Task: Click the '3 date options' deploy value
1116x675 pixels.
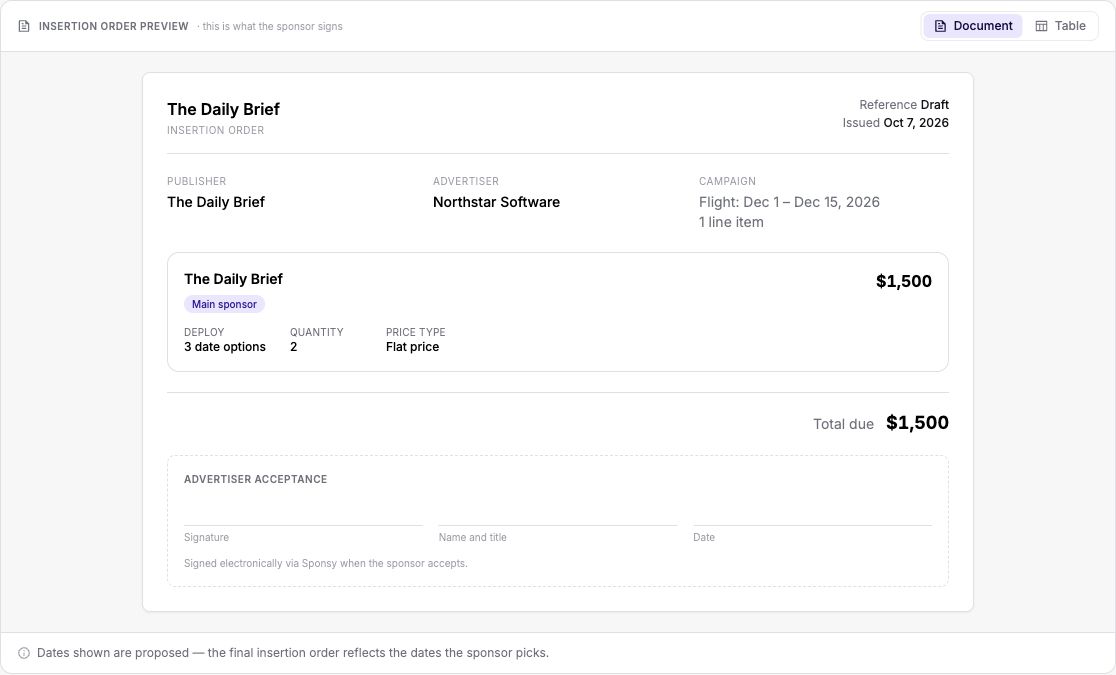Action: pos(225,347)
